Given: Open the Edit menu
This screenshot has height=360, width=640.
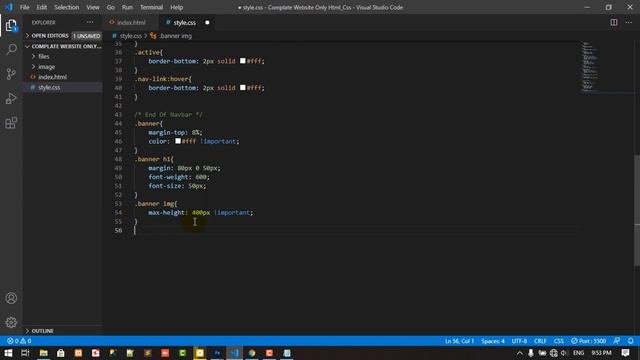Looking at the screenshot, I should click(x=42, y=7).
